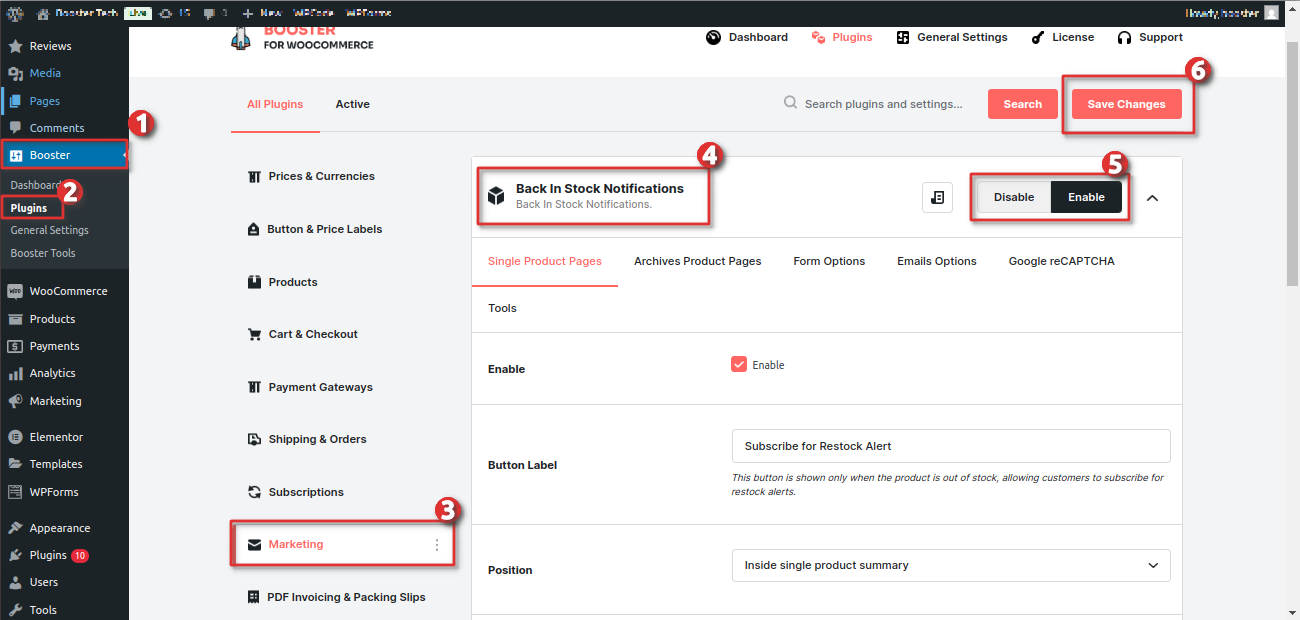Image resolution: width=1300 pixels, height=620 pixels.
Task: Toggle the Enable checkbox for single product pages
Action: click(x=739, y=364)
